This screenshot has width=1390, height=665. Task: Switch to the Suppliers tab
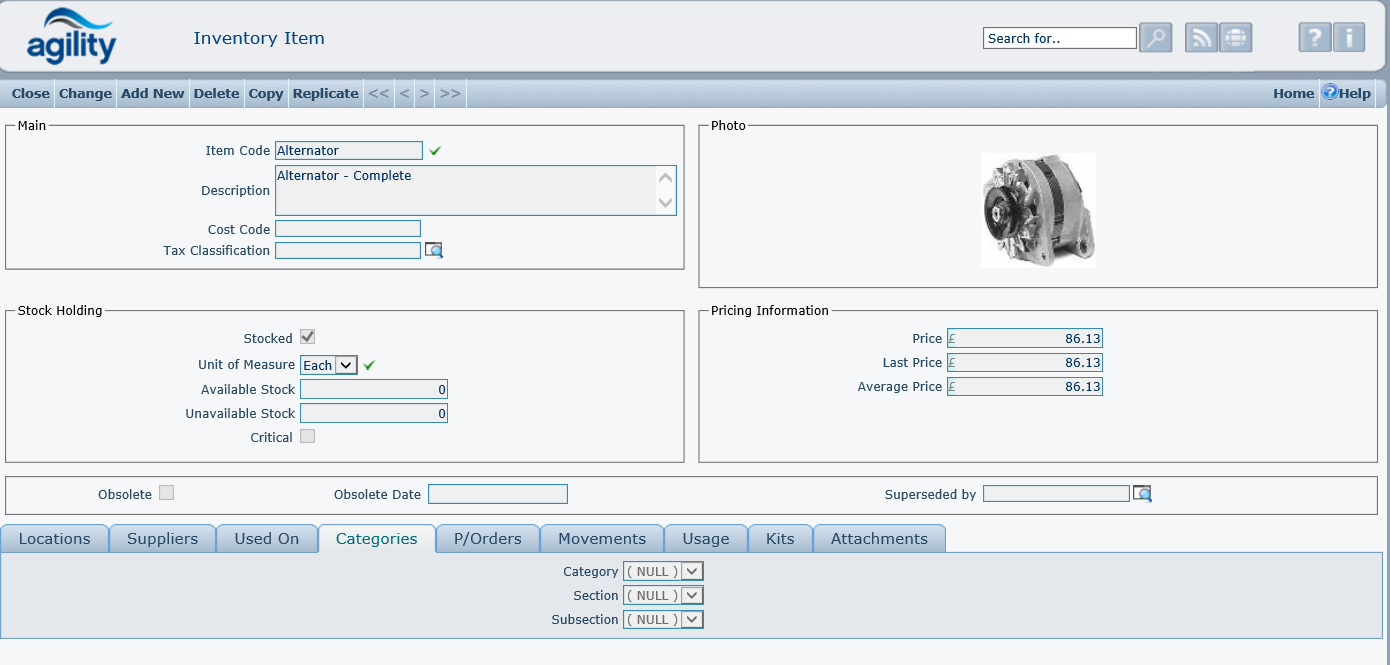pos(162,539)
